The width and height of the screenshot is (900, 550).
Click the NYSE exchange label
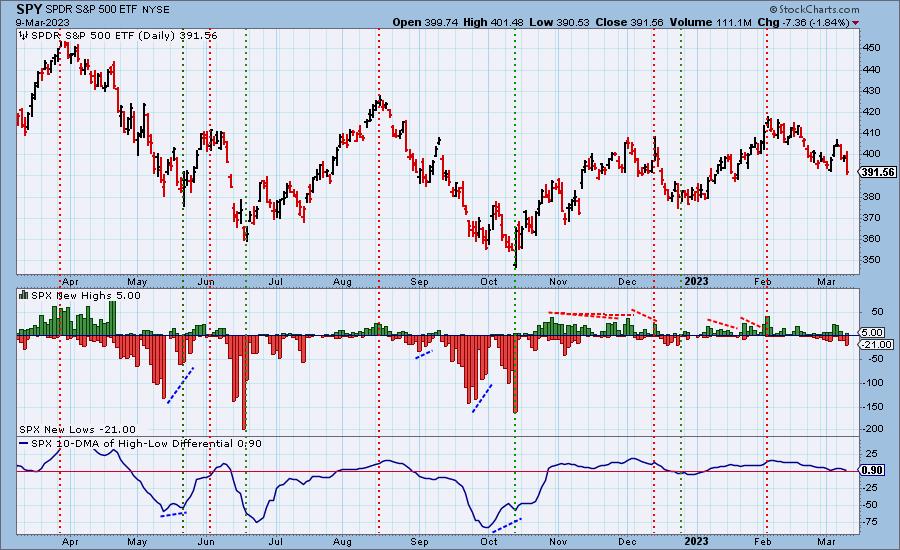click(154, 10)
